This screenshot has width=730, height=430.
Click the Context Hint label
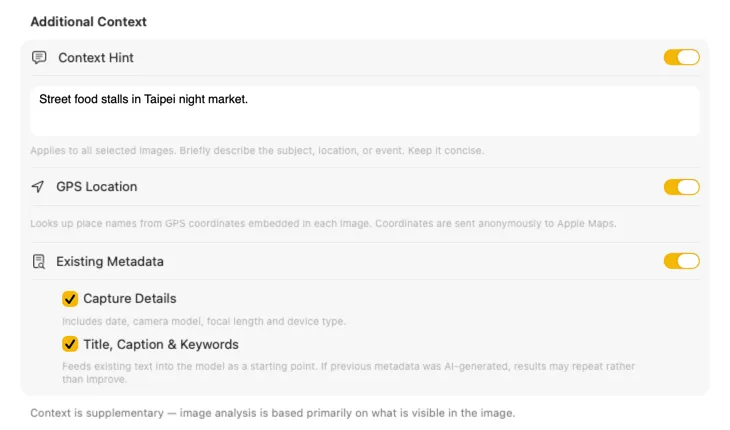point(96,58)
